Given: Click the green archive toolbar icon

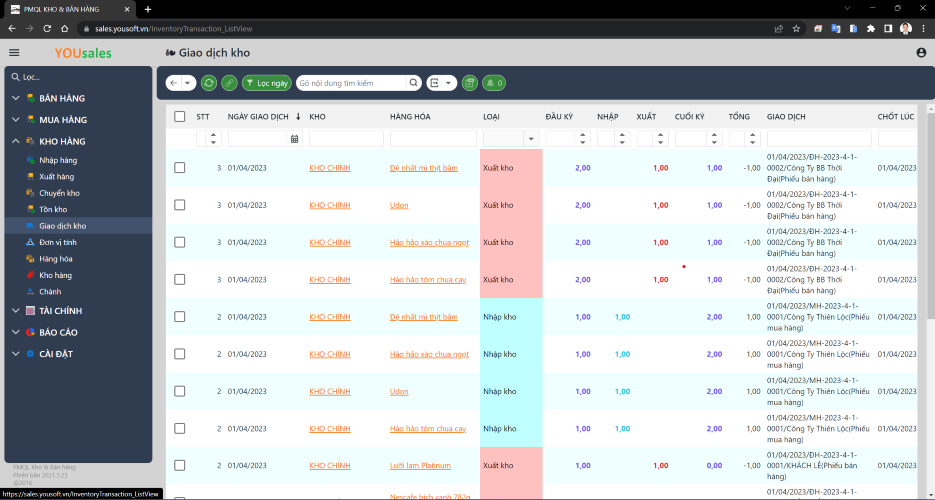Looking at the screenshot, I should point(470,83).
